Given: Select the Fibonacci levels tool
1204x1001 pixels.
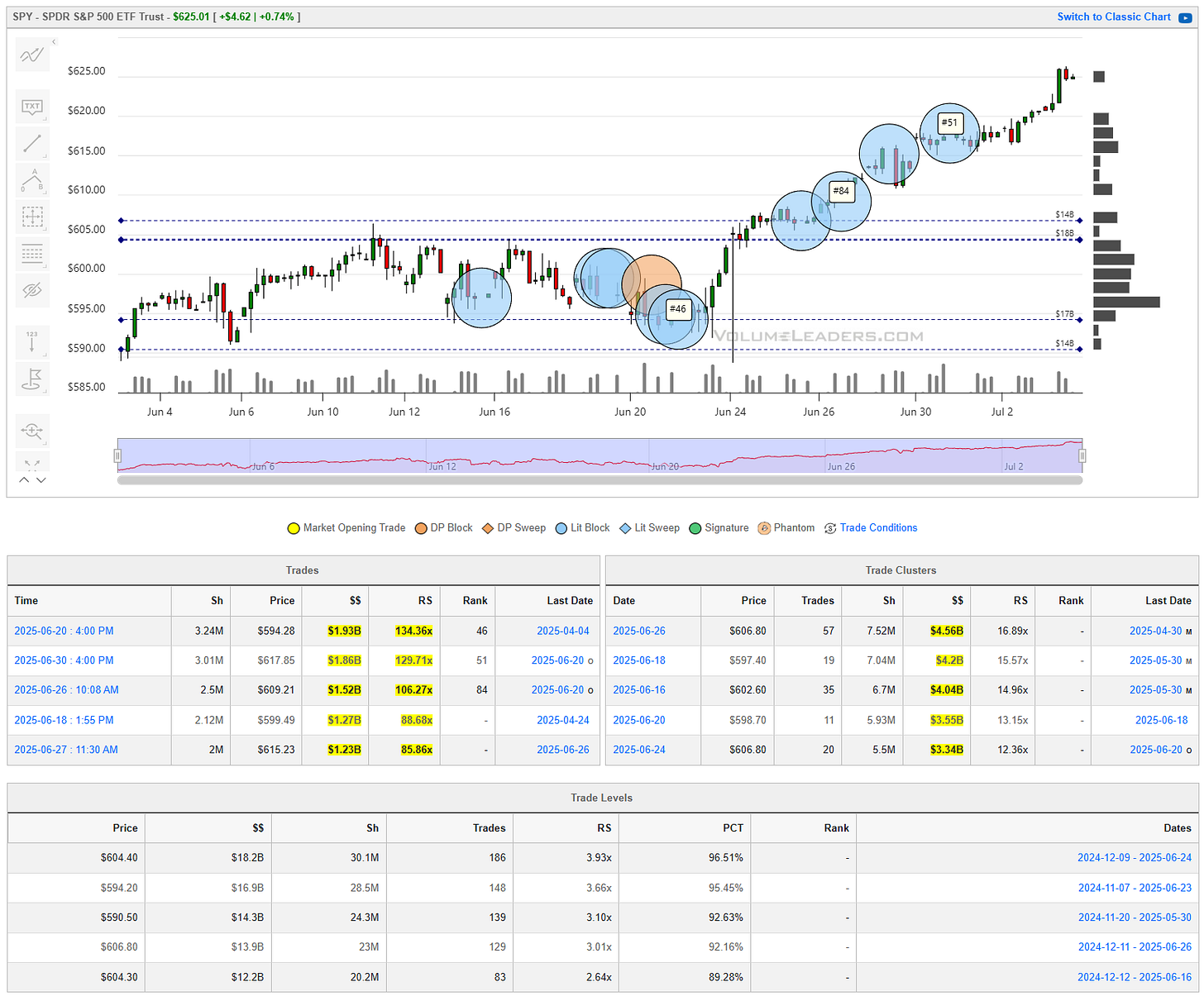Looking at the screenshot, I should tap(32, 253).
